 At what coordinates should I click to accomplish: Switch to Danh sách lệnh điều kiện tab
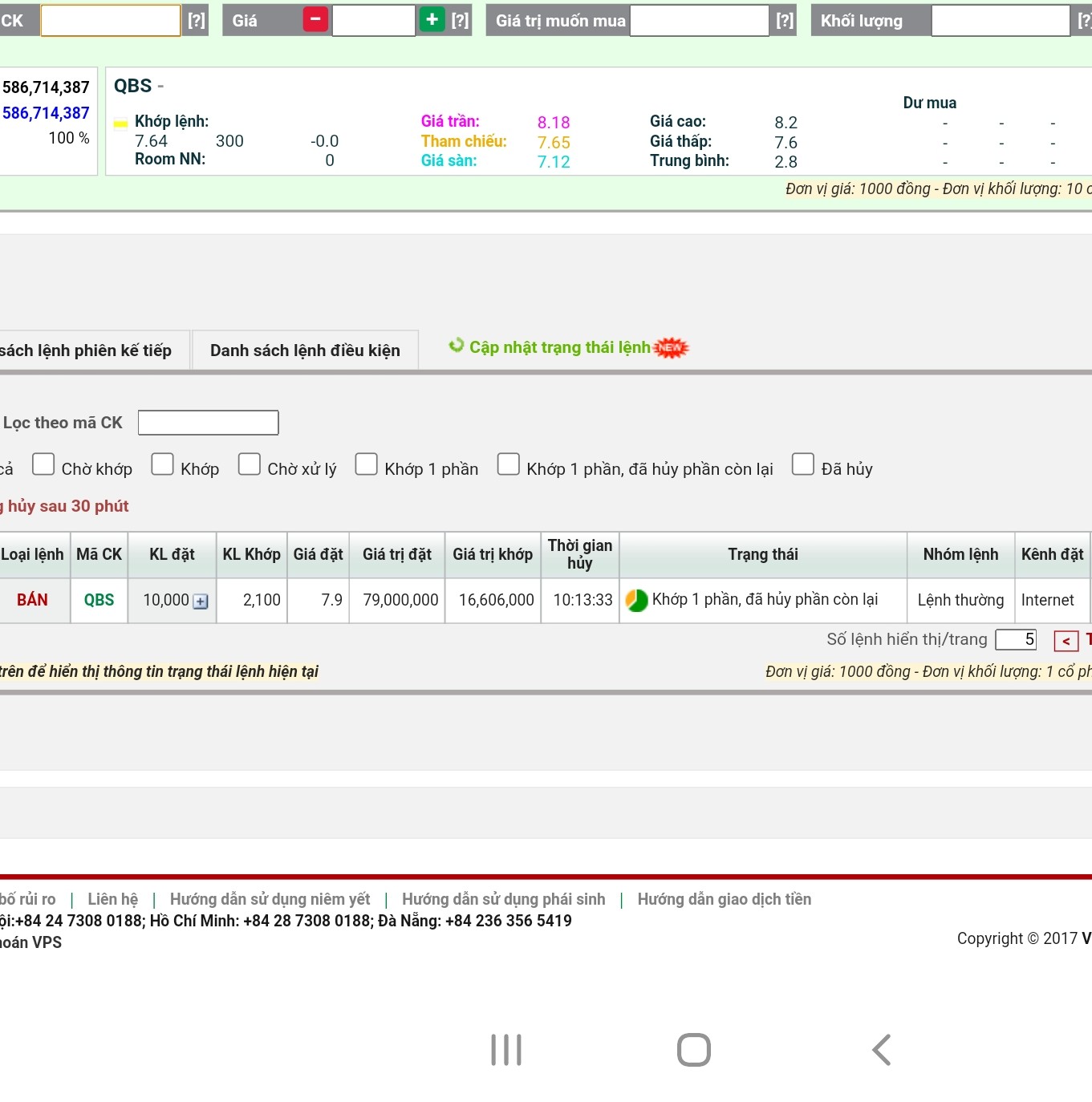point(305,350)
